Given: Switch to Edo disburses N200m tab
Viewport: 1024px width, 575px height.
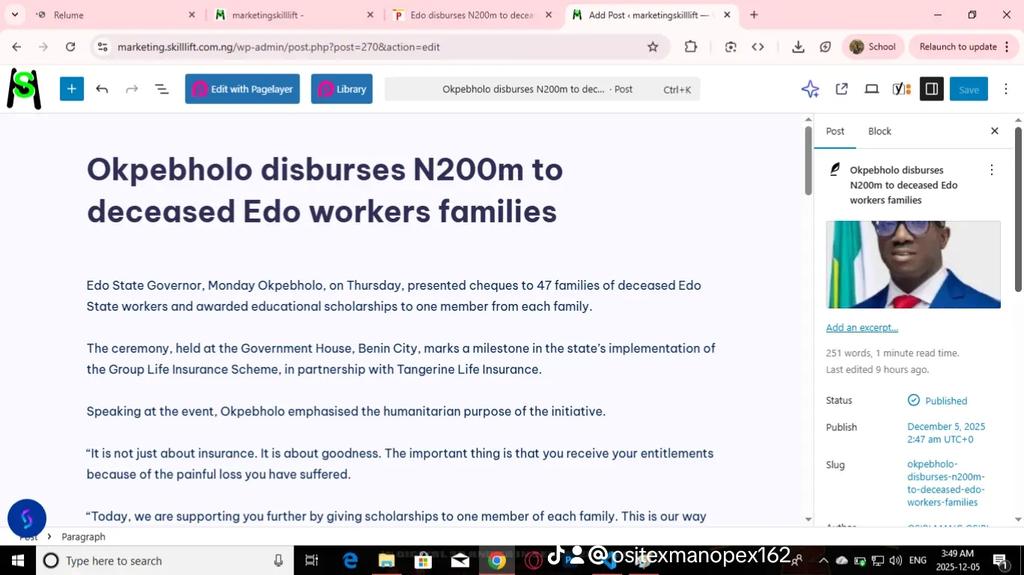Looking at the screenshot, I should coord(472,14).
